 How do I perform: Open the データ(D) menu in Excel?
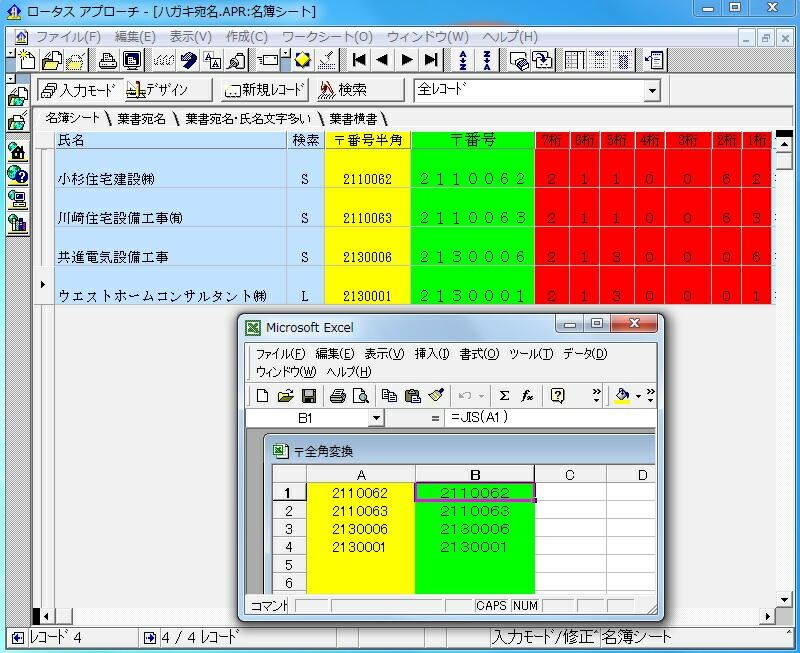coord(585,354)
